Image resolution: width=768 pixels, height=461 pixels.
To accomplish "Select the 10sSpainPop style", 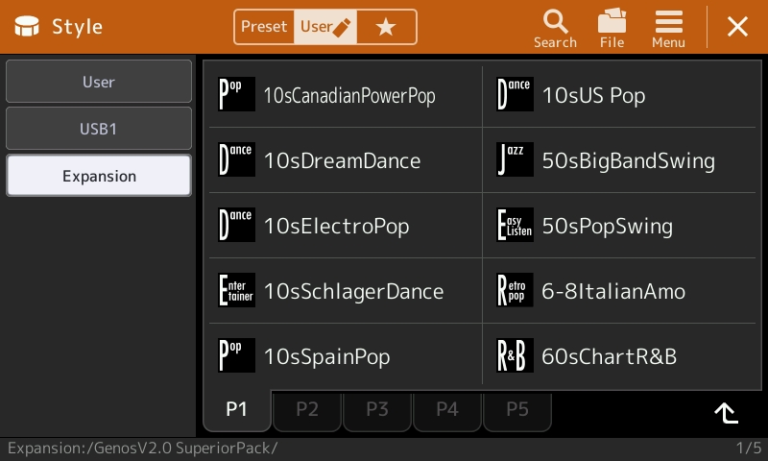I will (345, 356).
